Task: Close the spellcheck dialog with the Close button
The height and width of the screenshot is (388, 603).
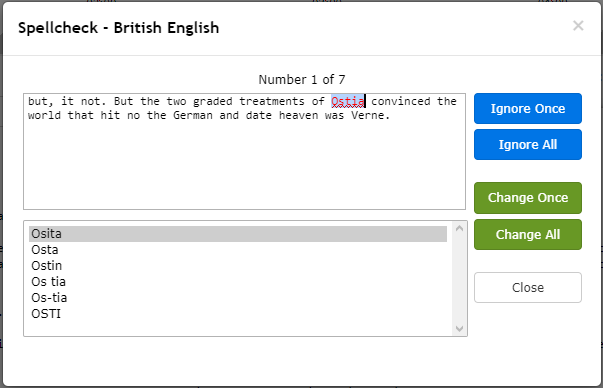Action: tap(528, 287)
